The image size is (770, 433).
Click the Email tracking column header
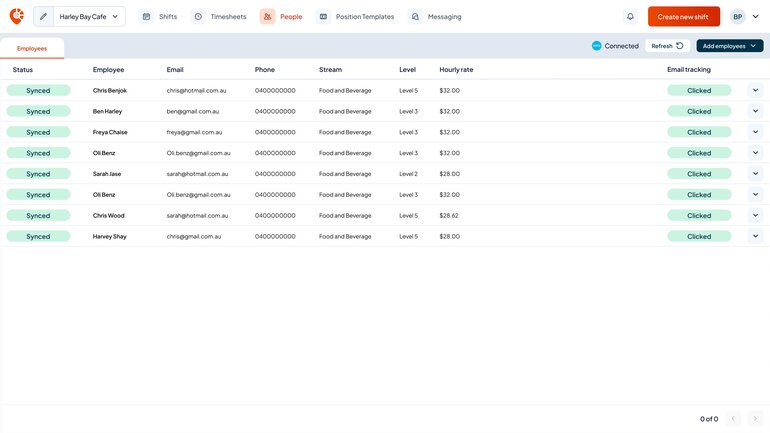point(688,70)
